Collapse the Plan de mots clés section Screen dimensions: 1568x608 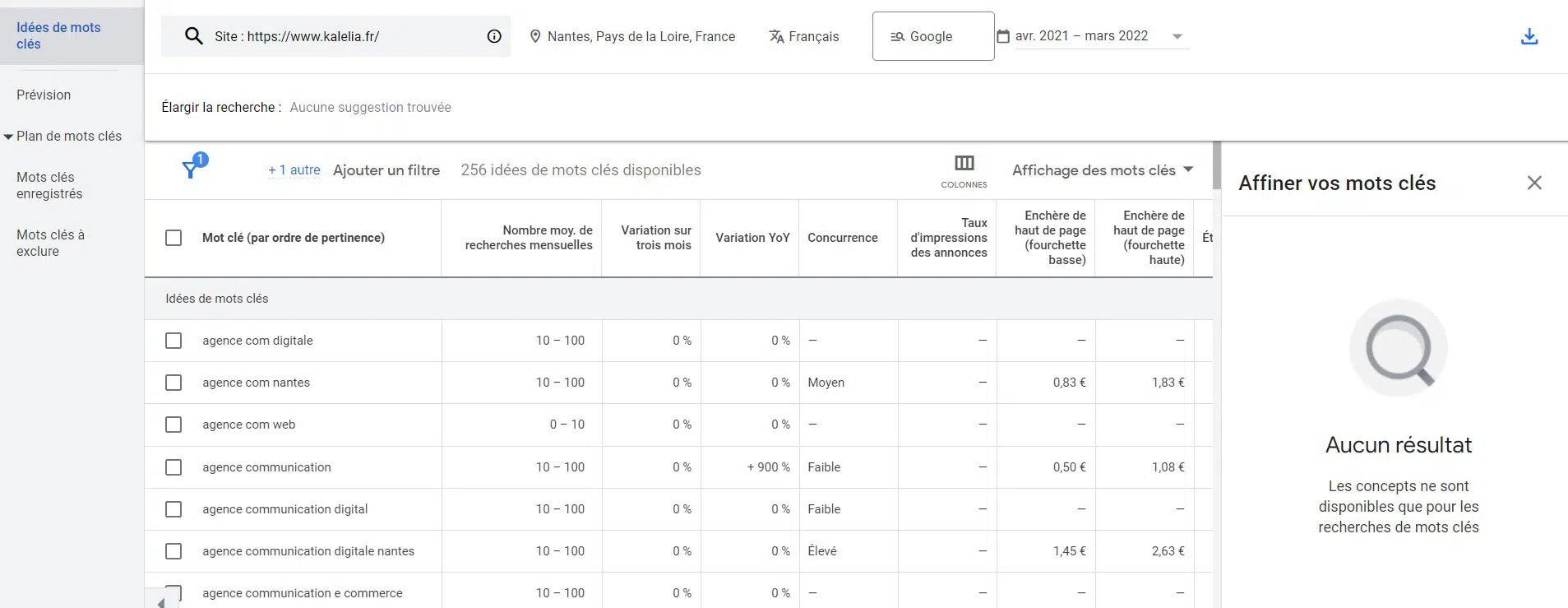click(x=9, y=137)
